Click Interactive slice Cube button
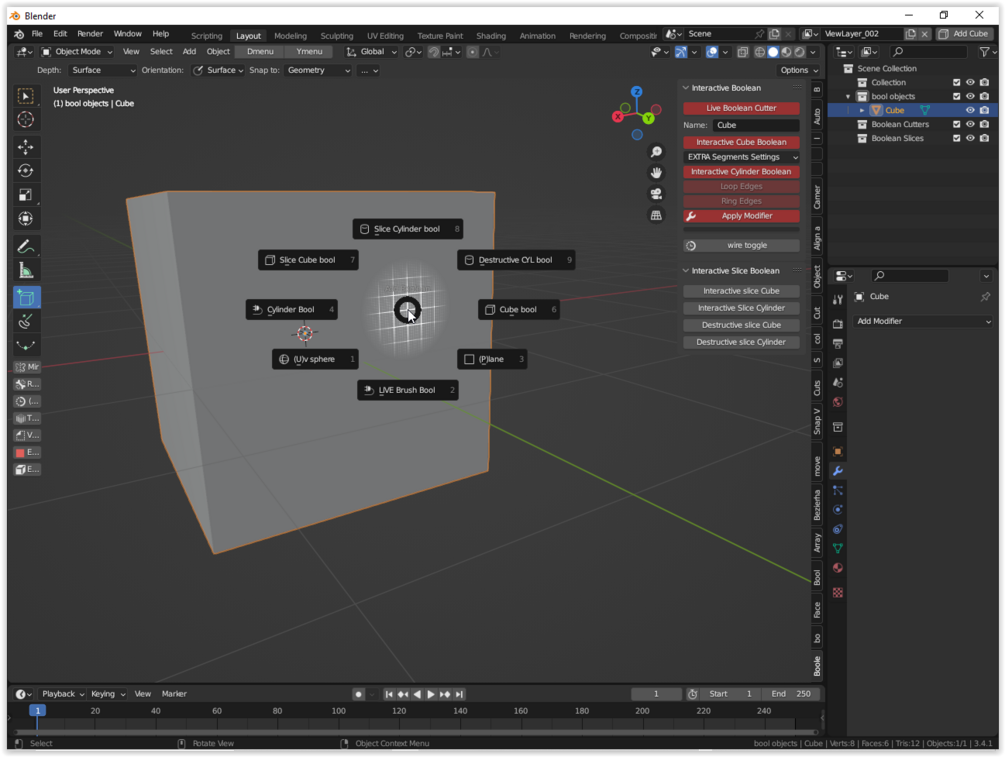The width and height of the screenshot is (1005, 757). pyautogui.click(x=741, y=291)
